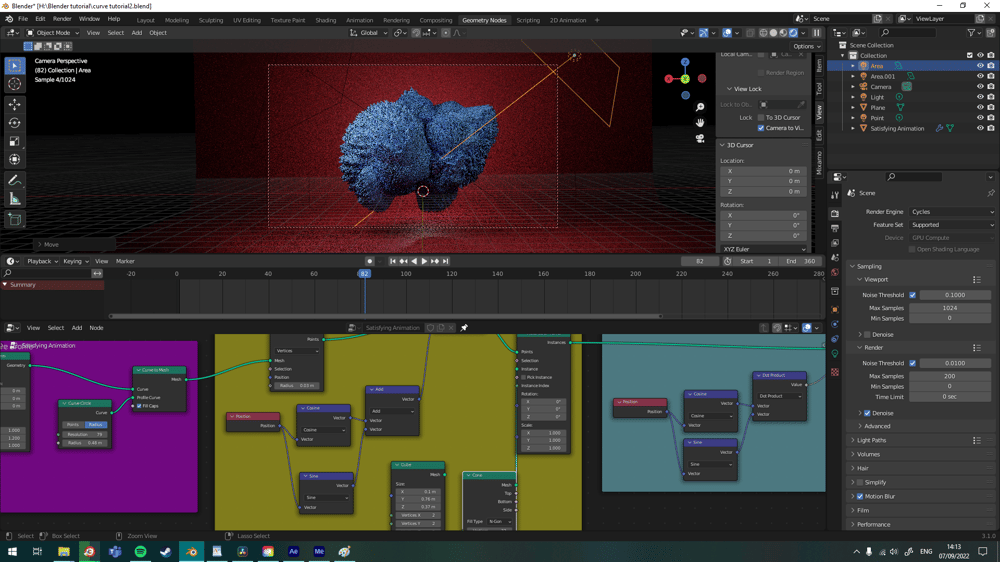Screen dimensions: 1000x562
Task: Select the Transform tool
Action: click(15, 159)
